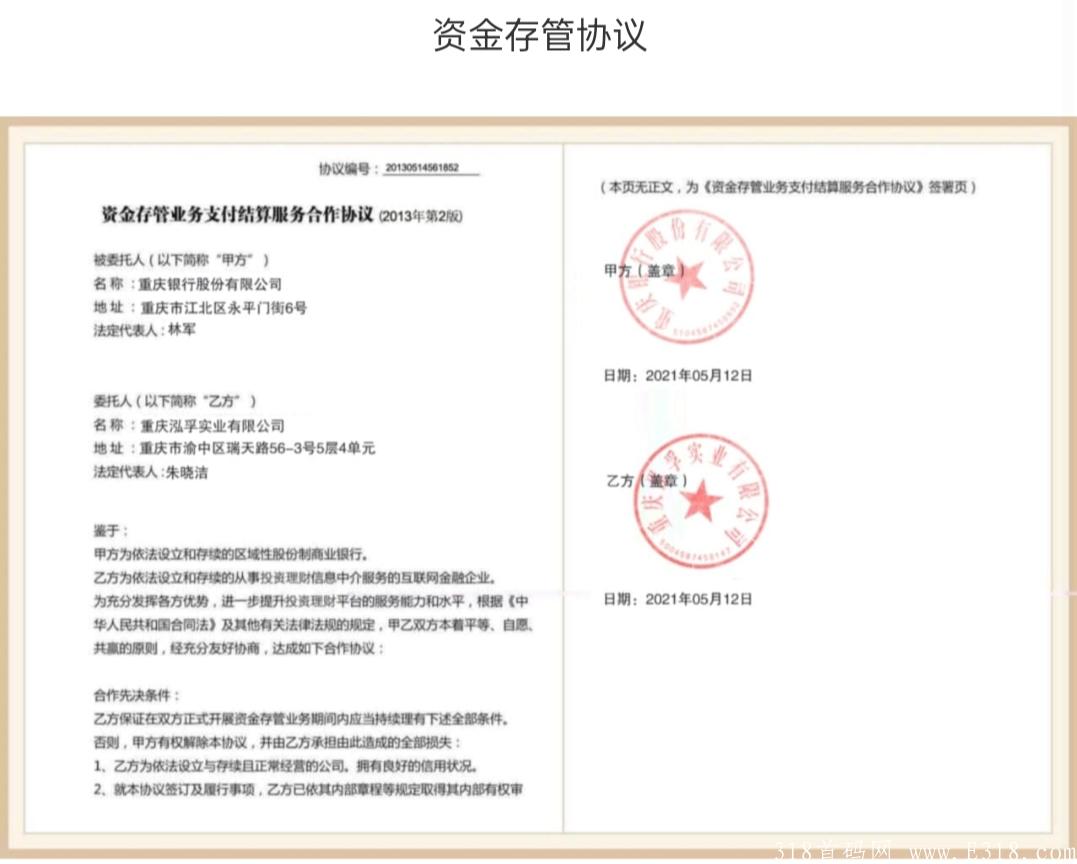The height and width of the screenshot is (864, 1077).
Task: Click the bold title 资金存管业务支付结算服务合作协议
Action: (237, 214)
